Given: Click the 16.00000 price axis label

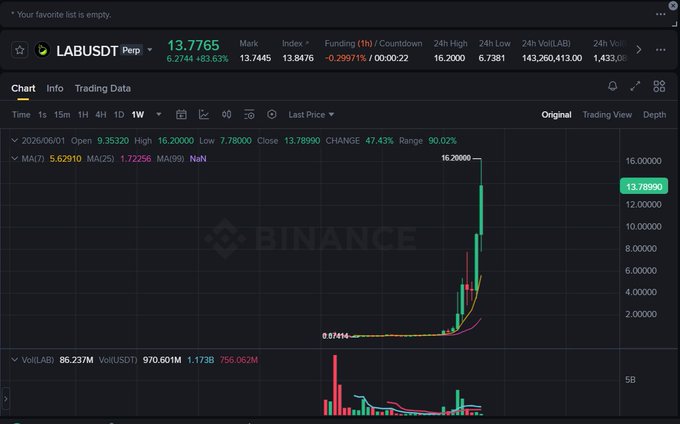Looking at the screenshot, I should (643, 161).
